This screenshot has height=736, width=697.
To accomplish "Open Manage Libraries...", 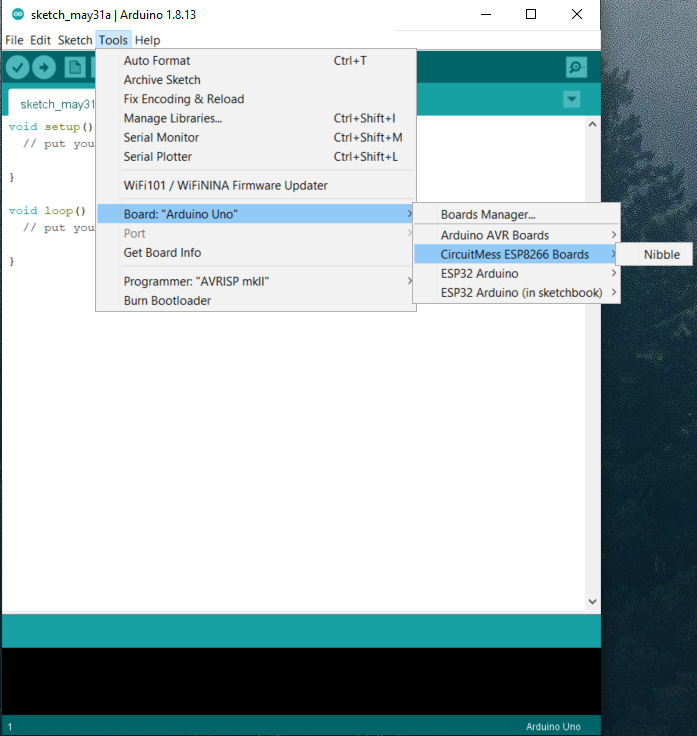I will click(256, 118).
